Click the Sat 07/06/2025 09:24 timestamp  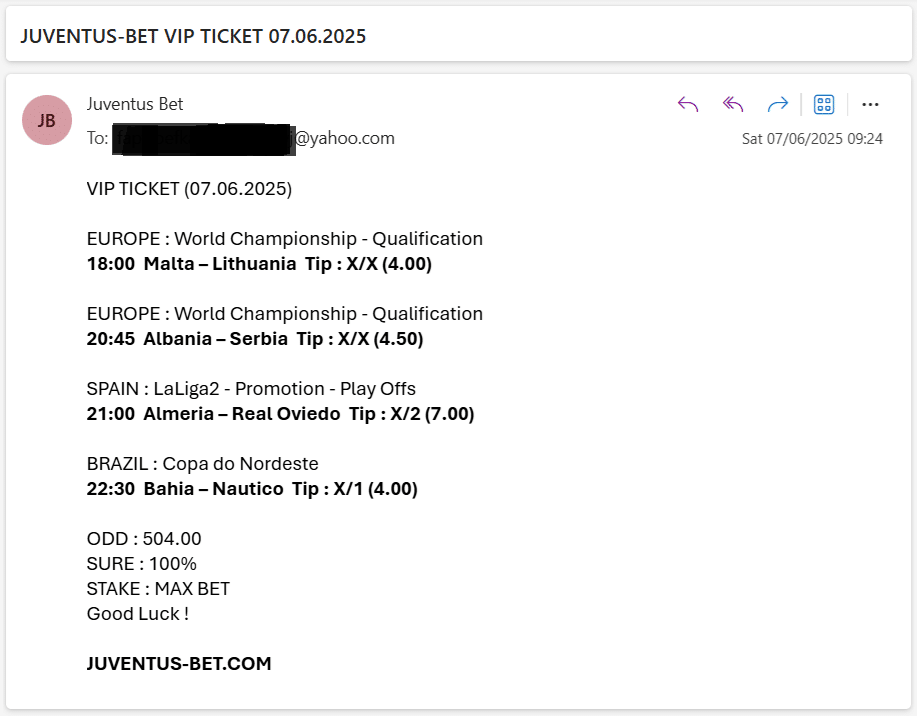tap(812, 139)
